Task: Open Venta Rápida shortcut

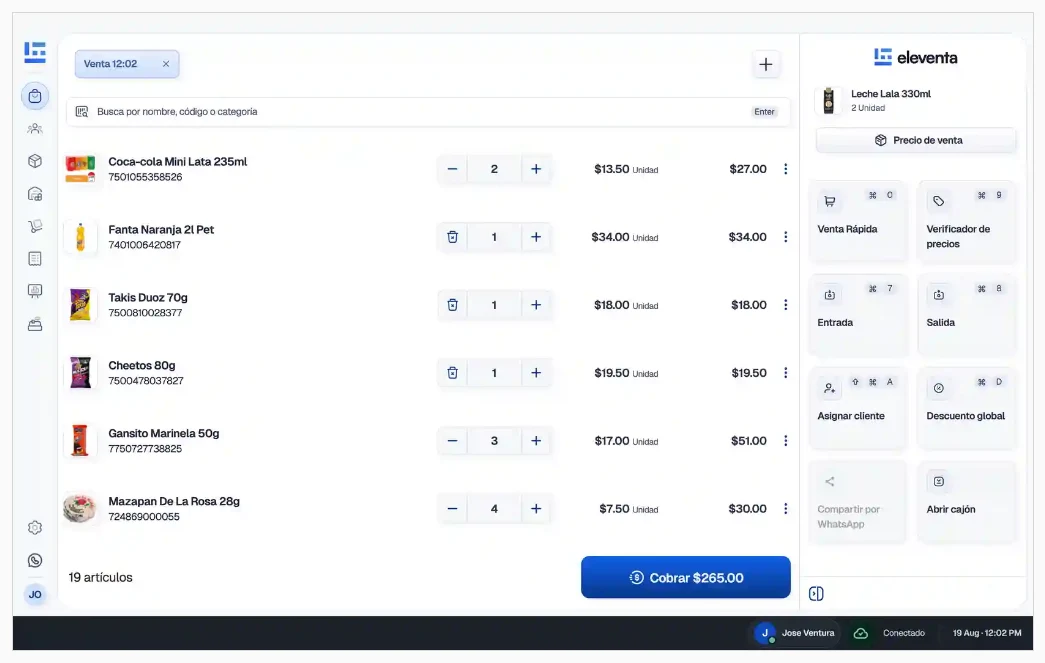Action: tap(858, 221)
